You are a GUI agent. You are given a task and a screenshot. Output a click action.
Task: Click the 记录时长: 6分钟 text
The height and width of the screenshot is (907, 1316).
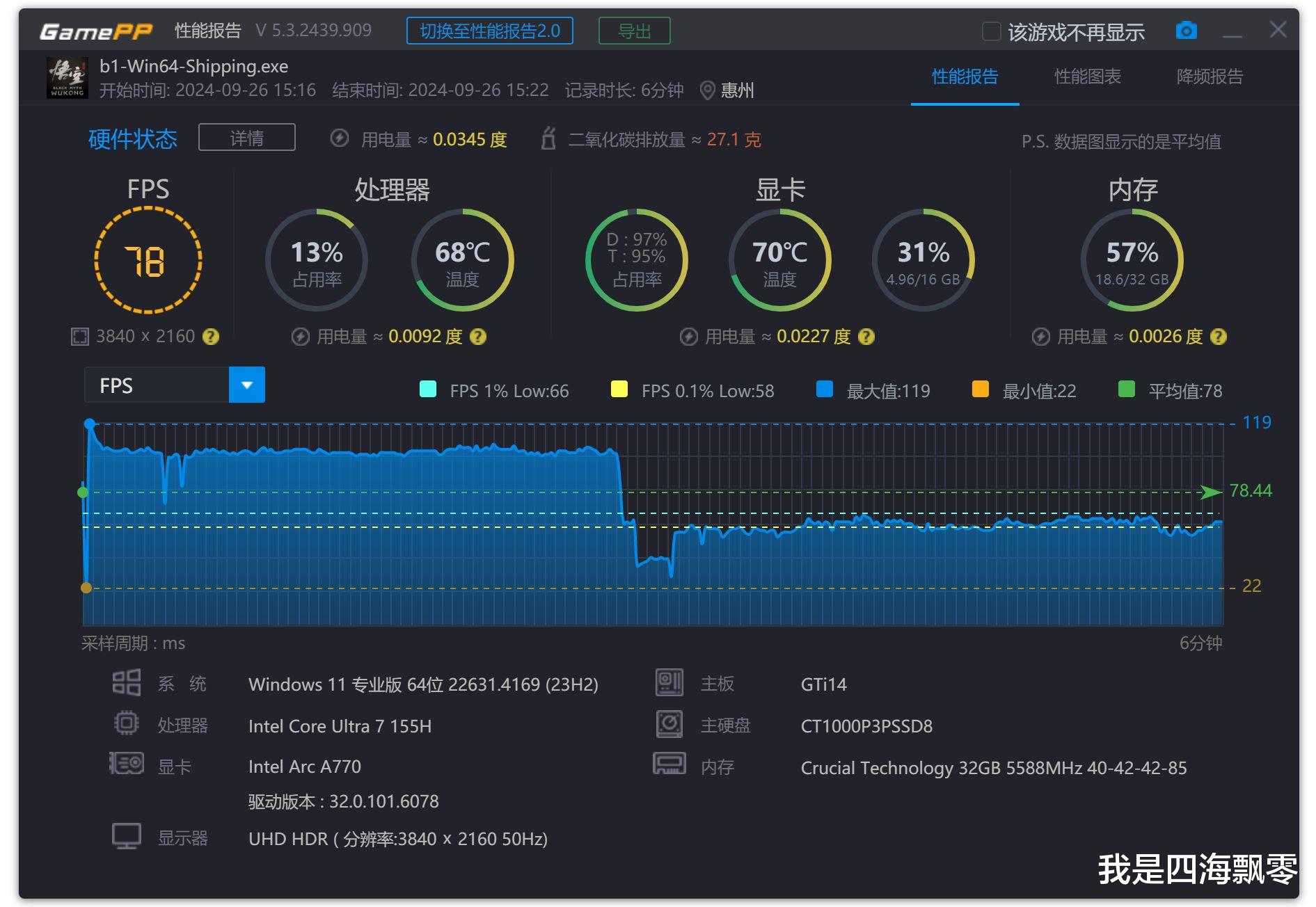point(624,90)
